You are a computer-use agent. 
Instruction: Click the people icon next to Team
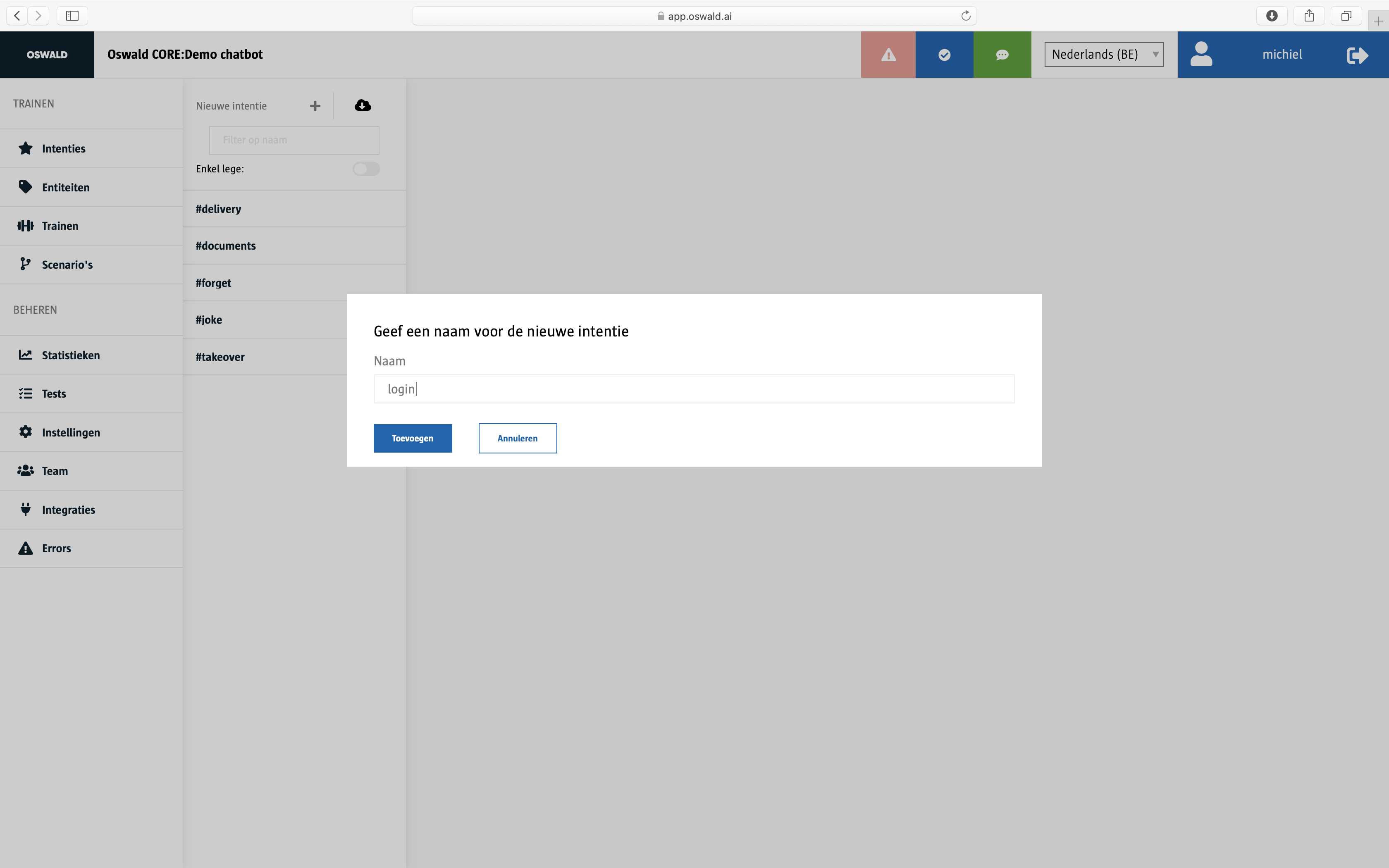25,471
